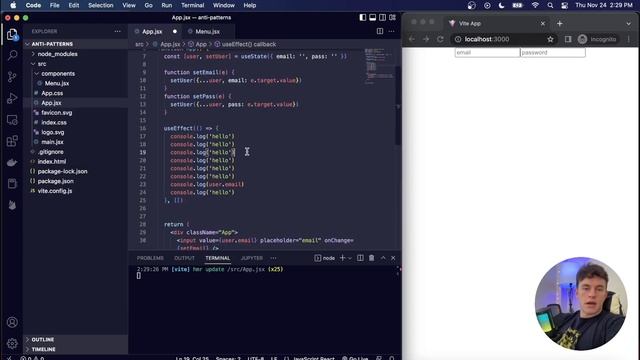Open macOS Control Center icon

[x=564, y=5]
